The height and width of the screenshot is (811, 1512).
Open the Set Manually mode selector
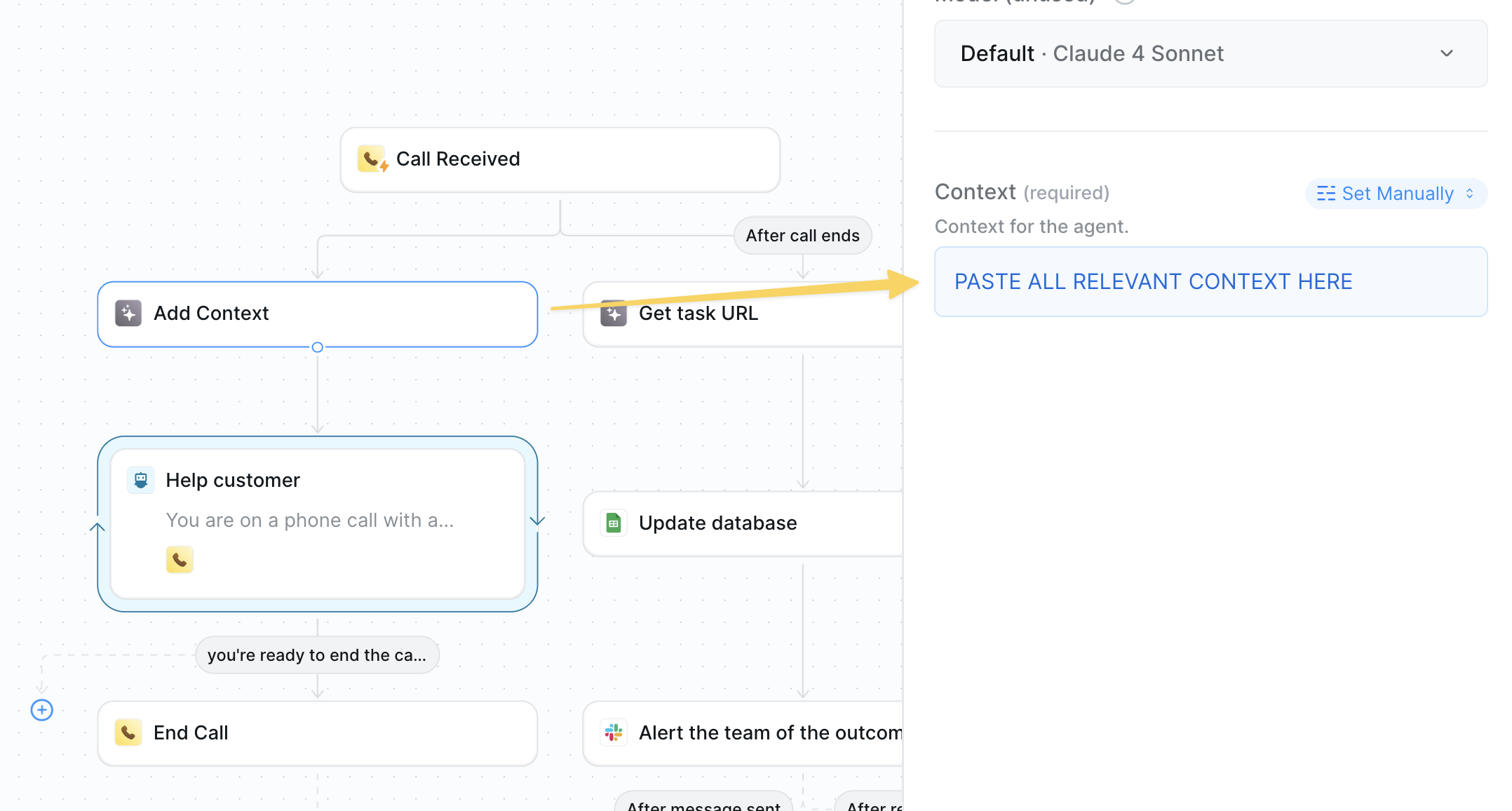pos(1395,194)
